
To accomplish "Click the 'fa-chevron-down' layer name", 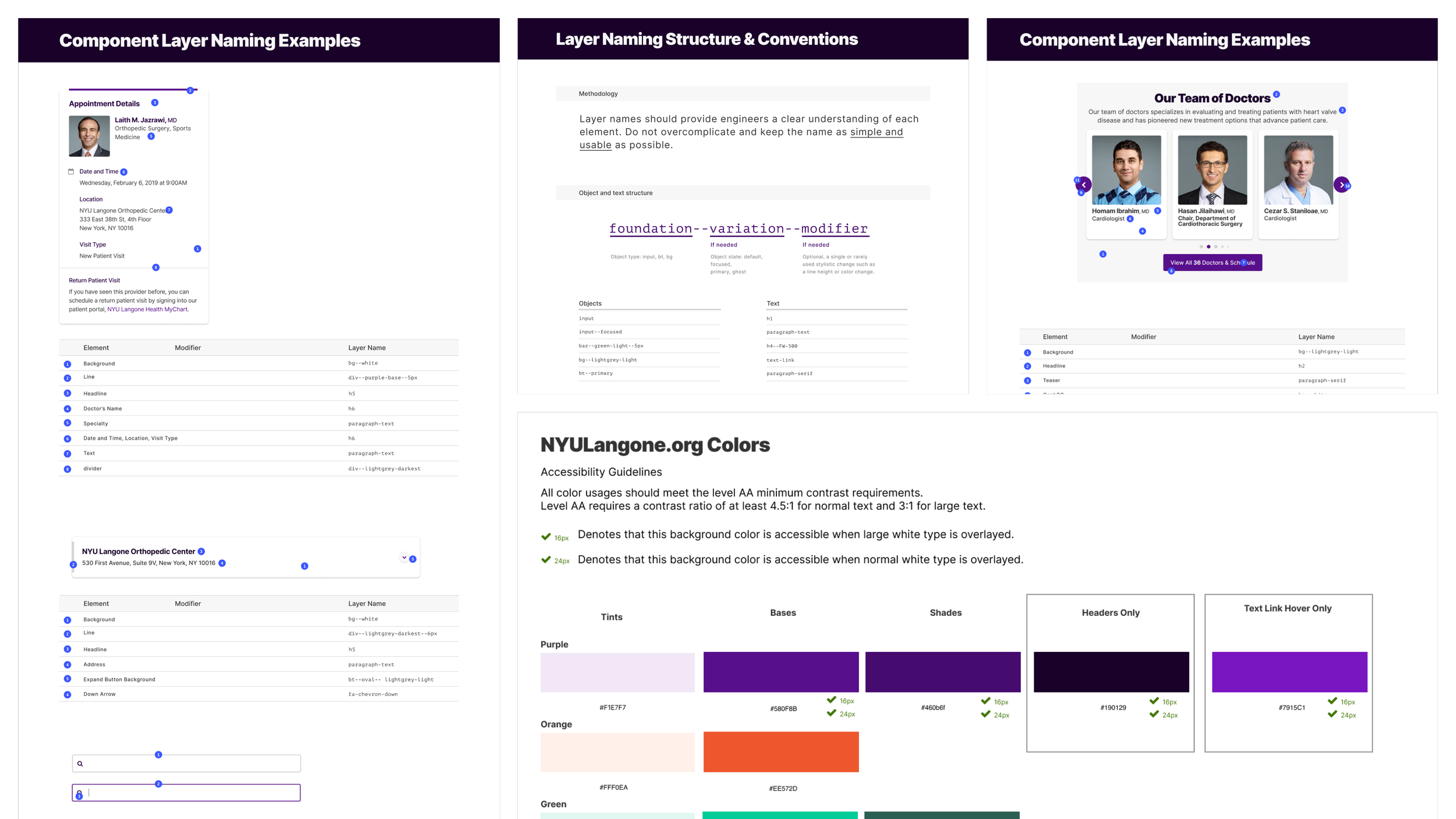I will [x=373, y=694].
